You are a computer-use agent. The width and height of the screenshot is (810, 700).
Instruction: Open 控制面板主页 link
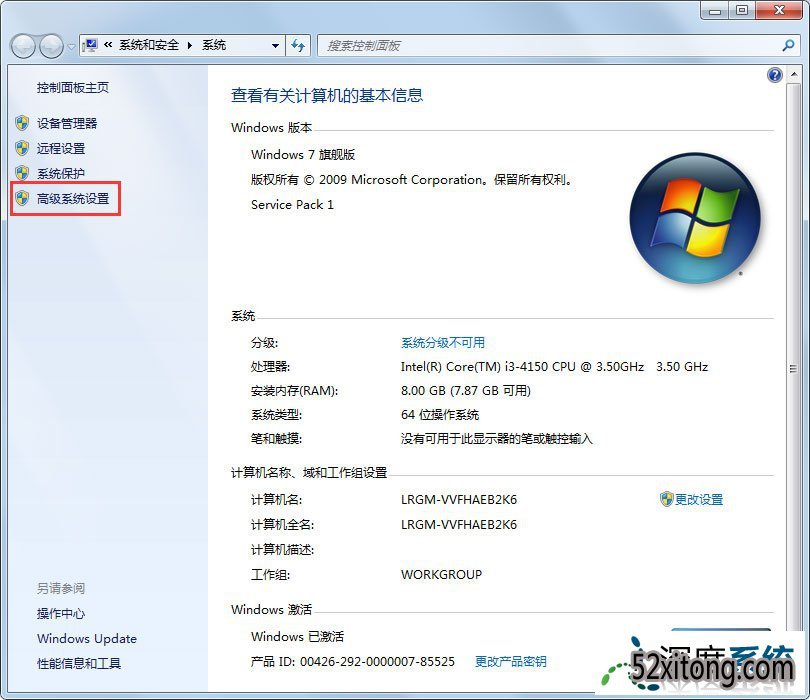point(73,88)
